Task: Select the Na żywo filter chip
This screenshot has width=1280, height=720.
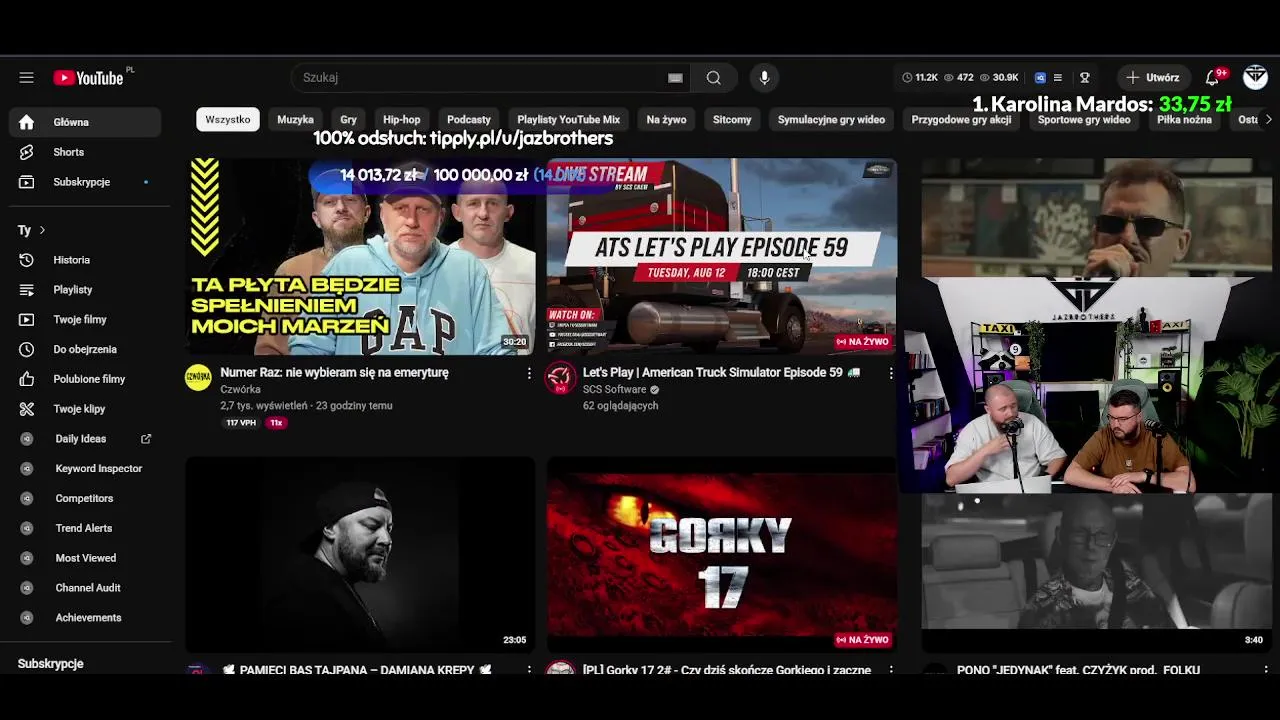Action: (666, 119)
